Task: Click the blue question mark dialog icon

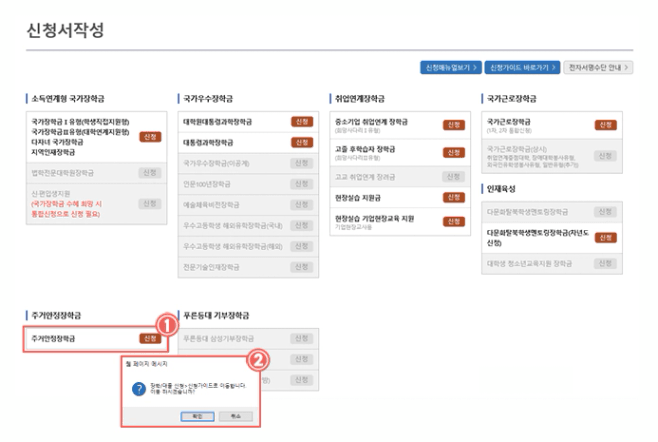Action: 139,389
